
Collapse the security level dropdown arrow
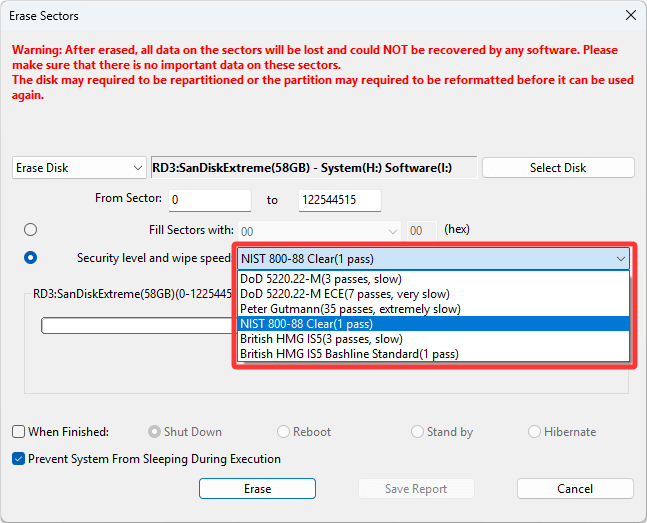tap(621, 258)
